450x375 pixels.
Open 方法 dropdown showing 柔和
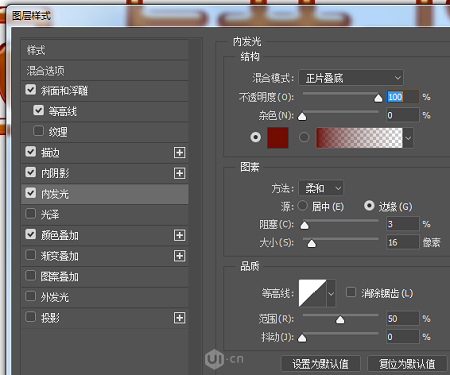(x=321, y=188)
